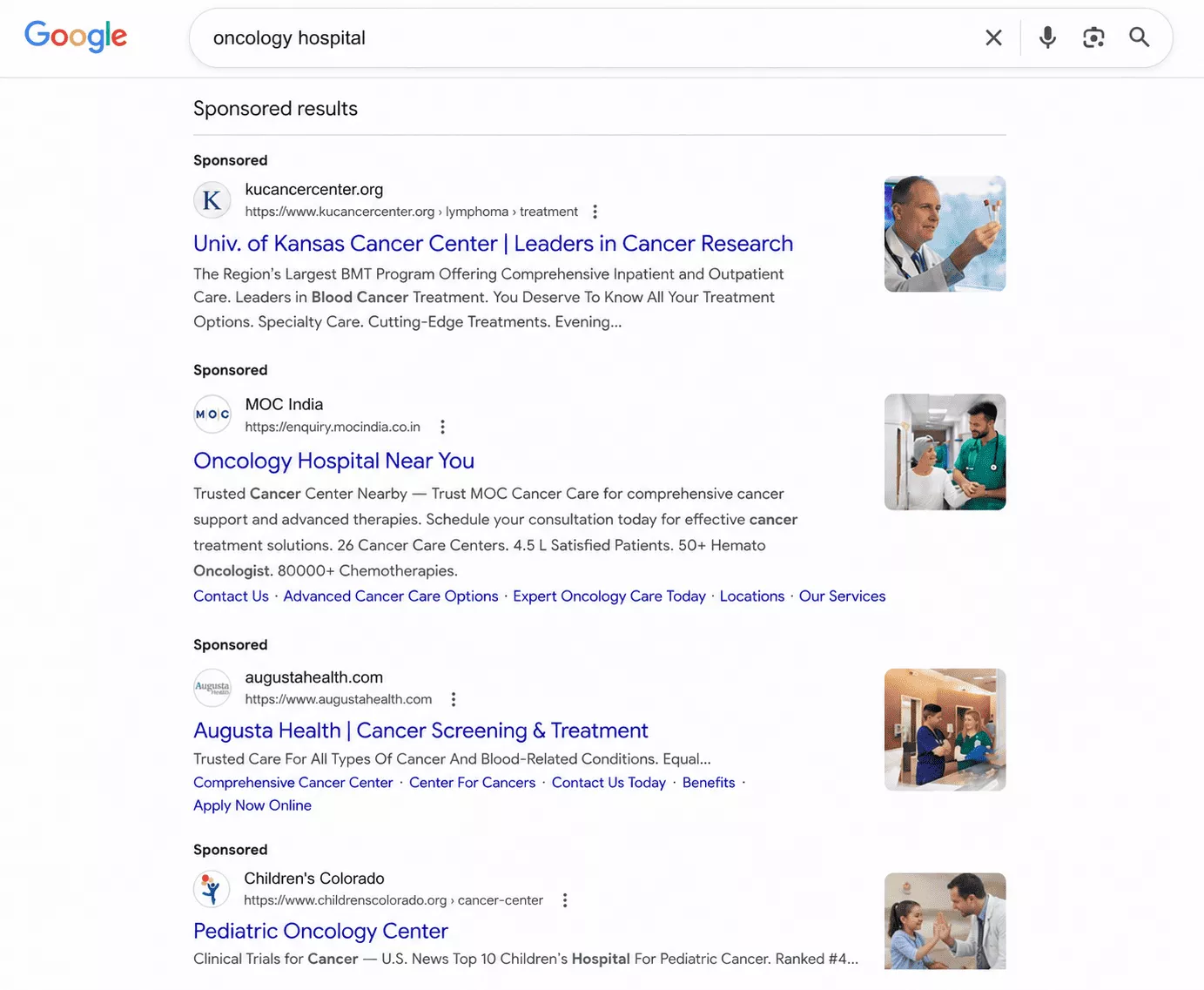Select the MOC India site name

(x=284, y=404)
